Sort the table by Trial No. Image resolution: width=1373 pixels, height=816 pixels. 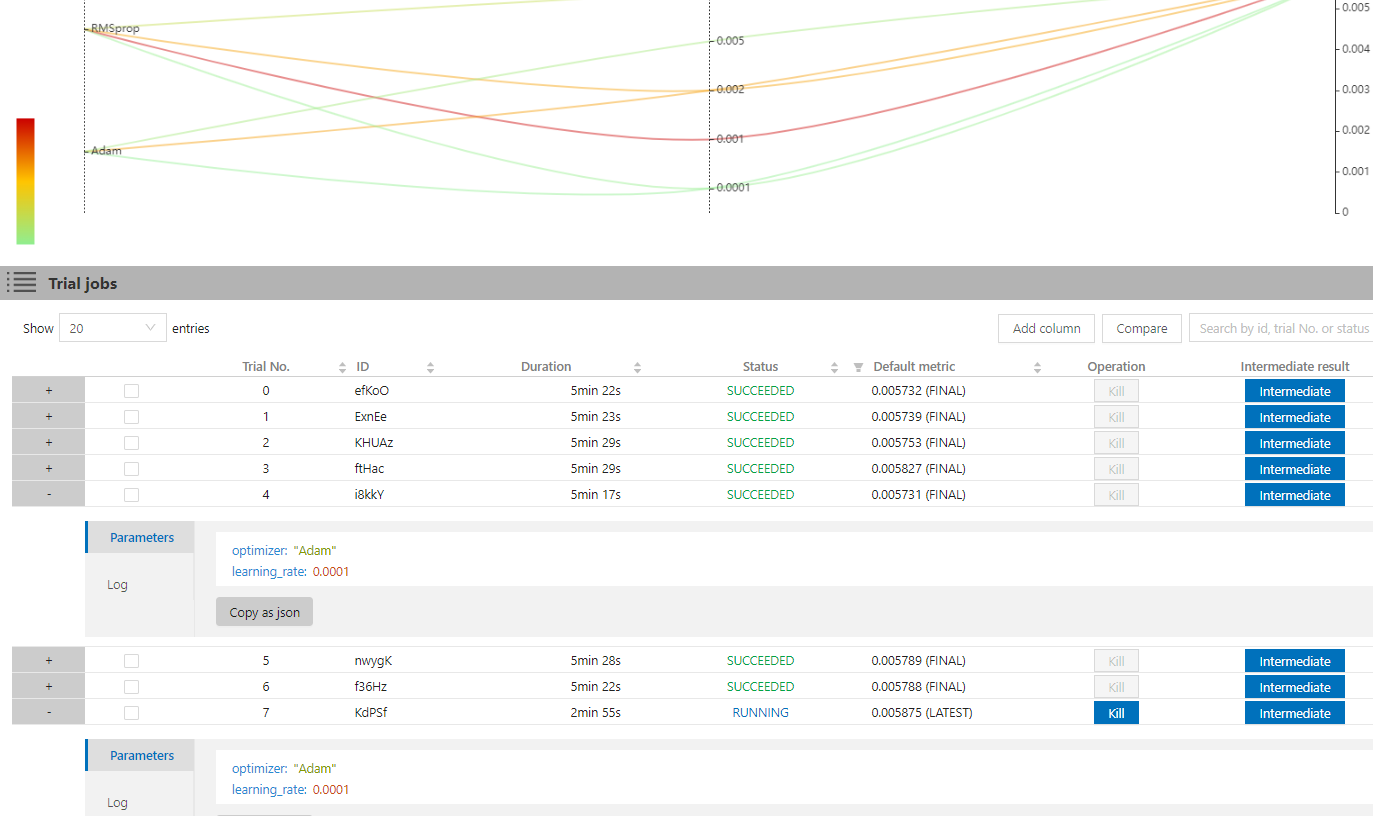tap(343, 367)
